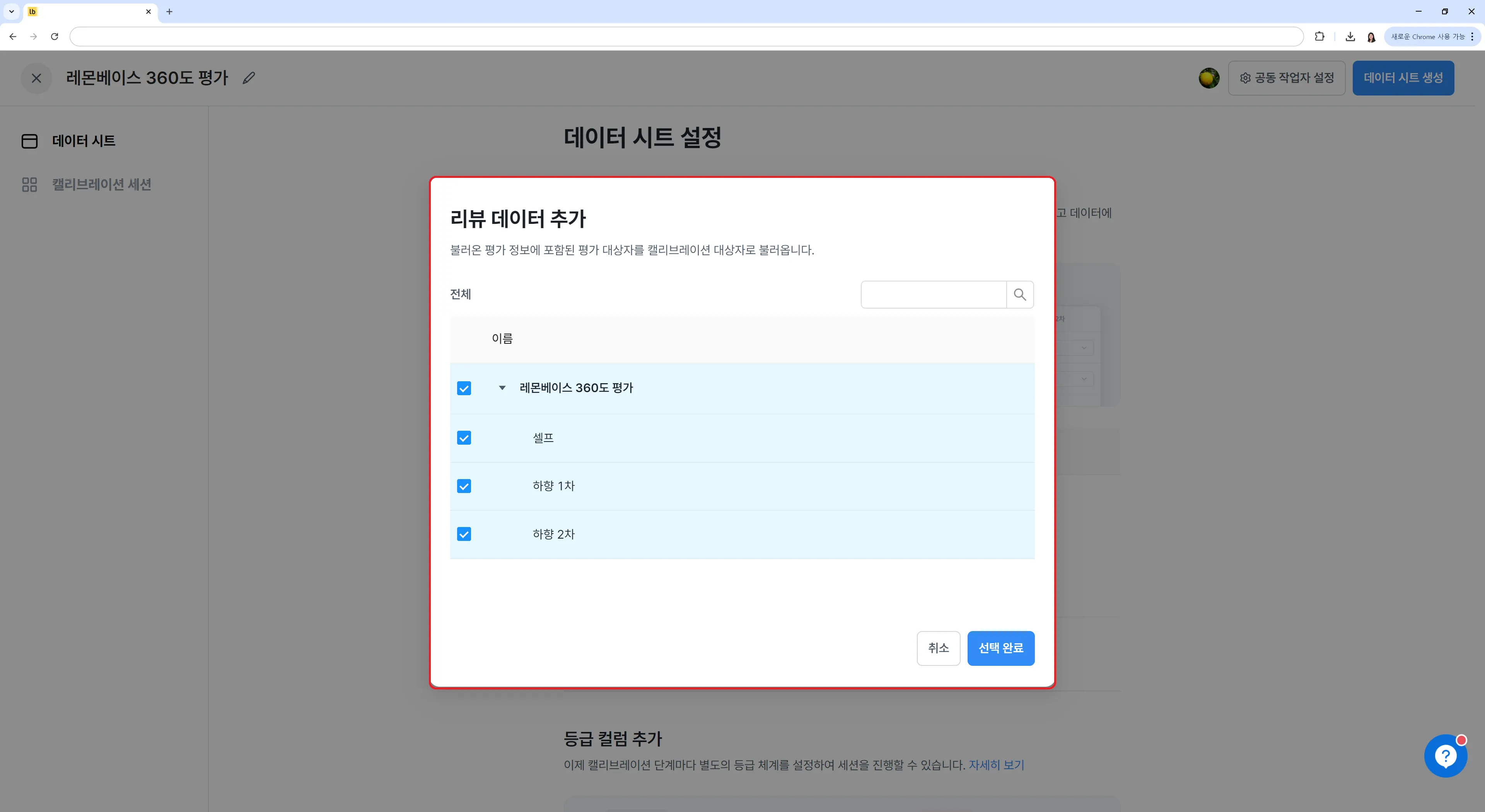Open the 캘리브레이션 세션 sidebar item
This screenshot has width=1485, height=812.
coord(87,184)
